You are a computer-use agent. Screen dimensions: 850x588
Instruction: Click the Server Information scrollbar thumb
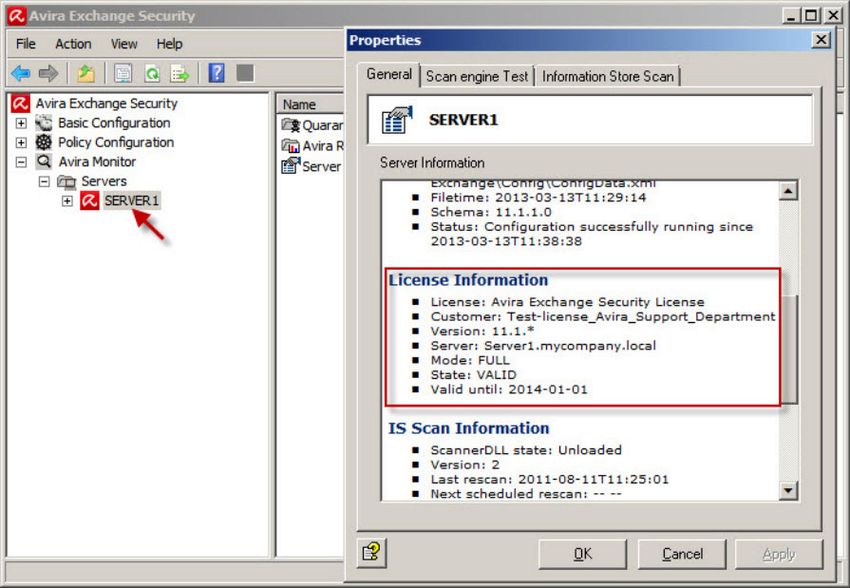tap(788, 349)
